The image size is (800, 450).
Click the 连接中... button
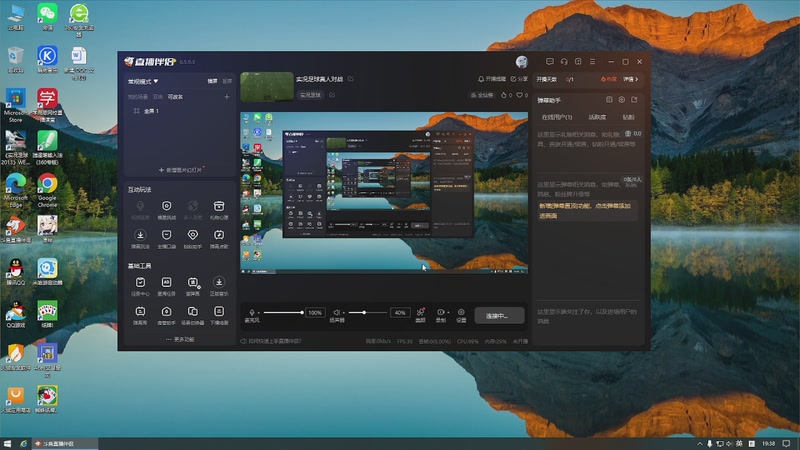coord(499,315)
